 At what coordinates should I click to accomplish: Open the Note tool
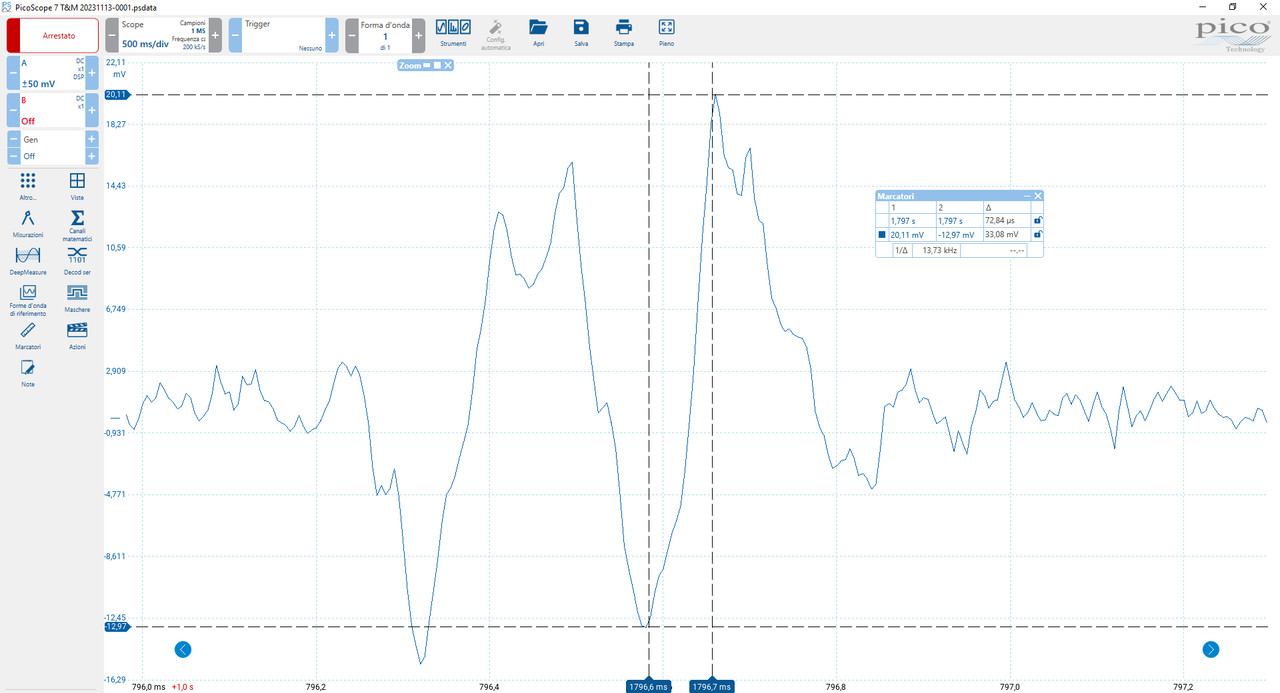[28, 374]
